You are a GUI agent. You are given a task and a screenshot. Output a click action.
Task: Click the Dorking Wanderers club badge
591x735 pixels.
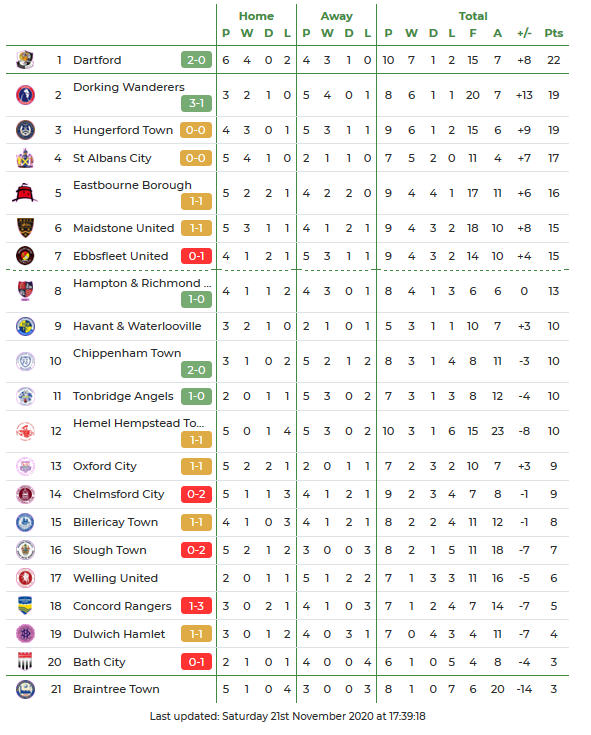click(25, 95)
